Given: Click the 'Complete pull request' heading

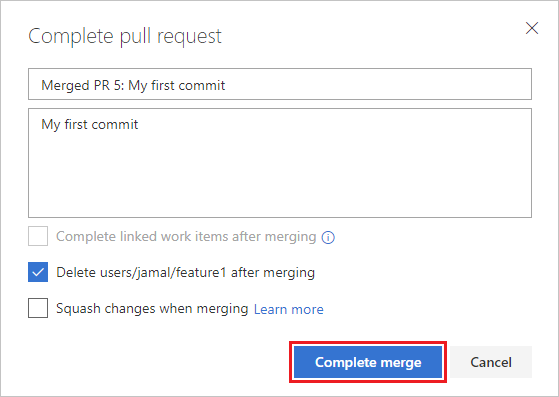Looking at the screenshot, I should pyautogui.click(x=125, y=36).
